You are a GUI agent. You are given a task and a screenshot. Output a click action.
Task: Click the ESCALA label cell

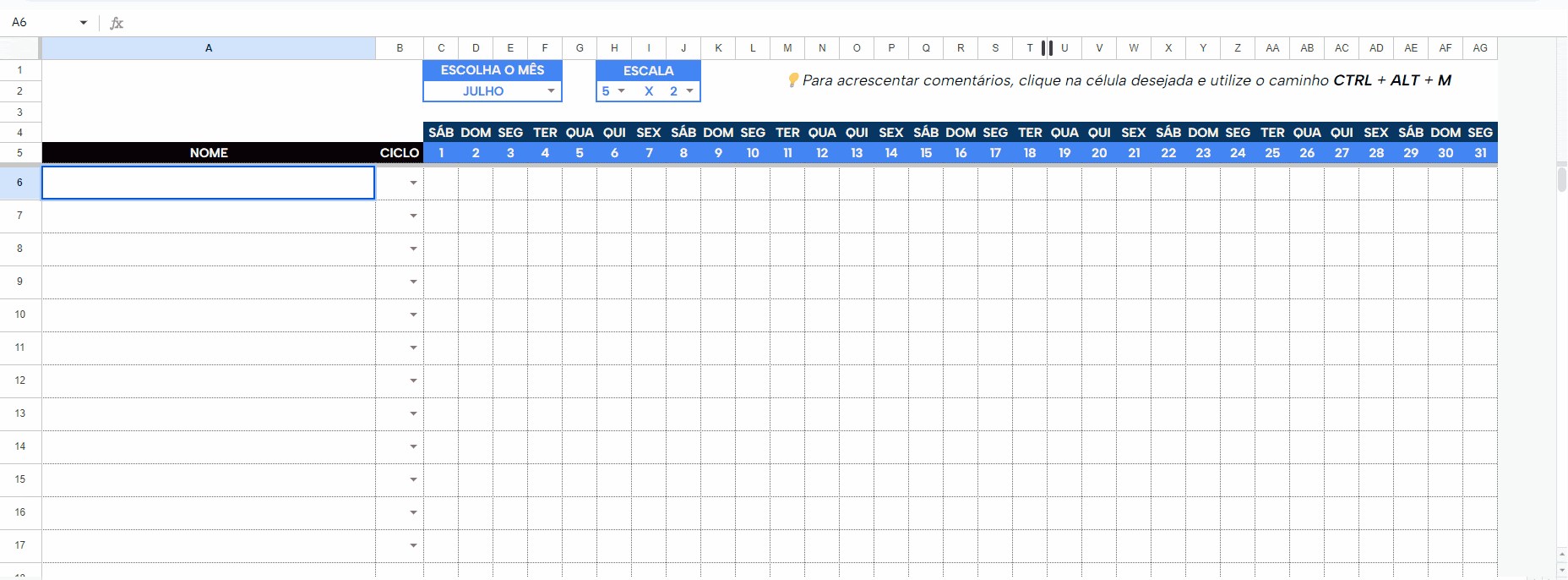pyautogui.click(x=648, y=71)
